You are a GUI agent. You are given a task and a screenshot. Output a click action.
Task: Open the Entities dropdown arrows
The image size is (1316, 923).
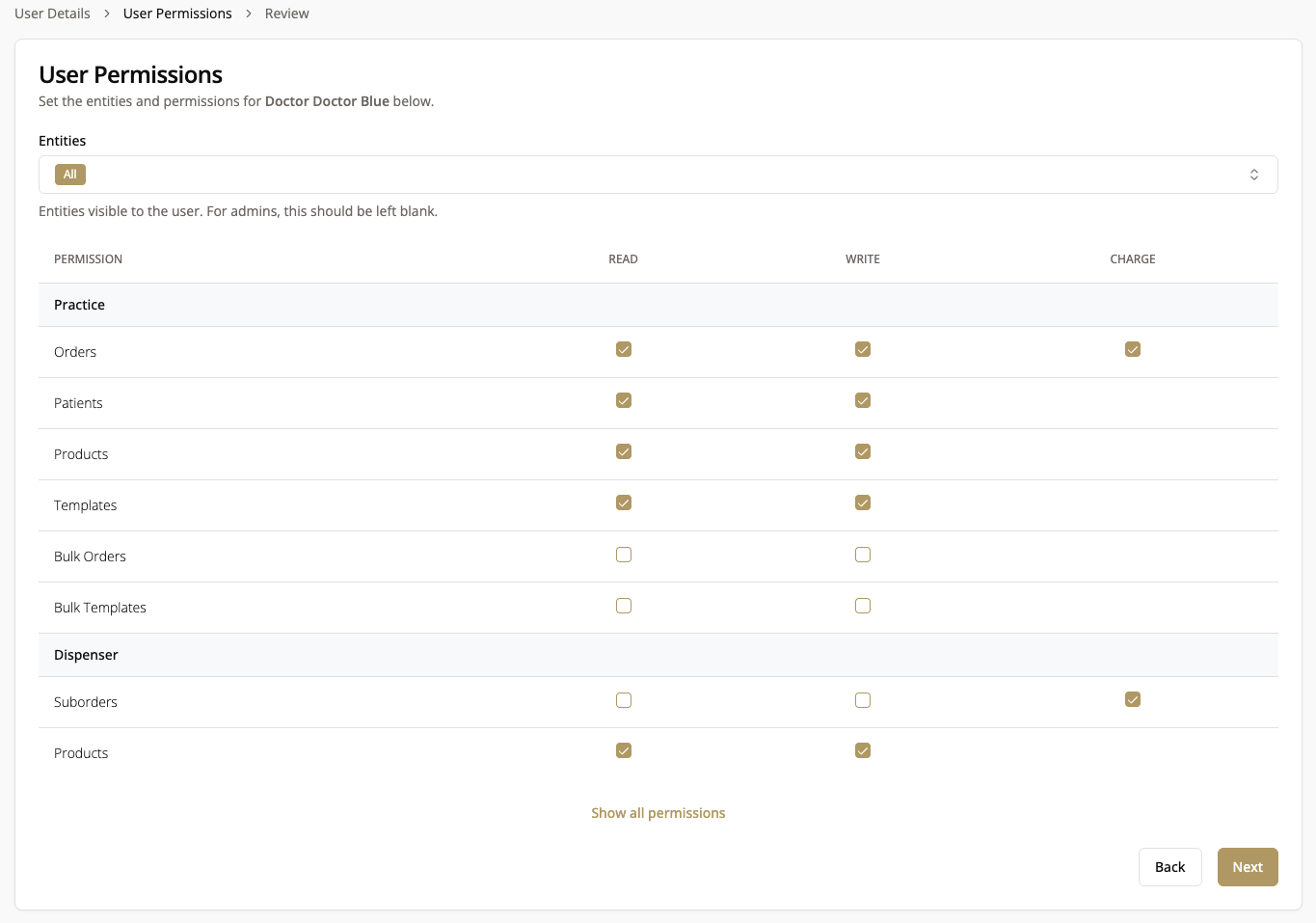(1253, 175)
